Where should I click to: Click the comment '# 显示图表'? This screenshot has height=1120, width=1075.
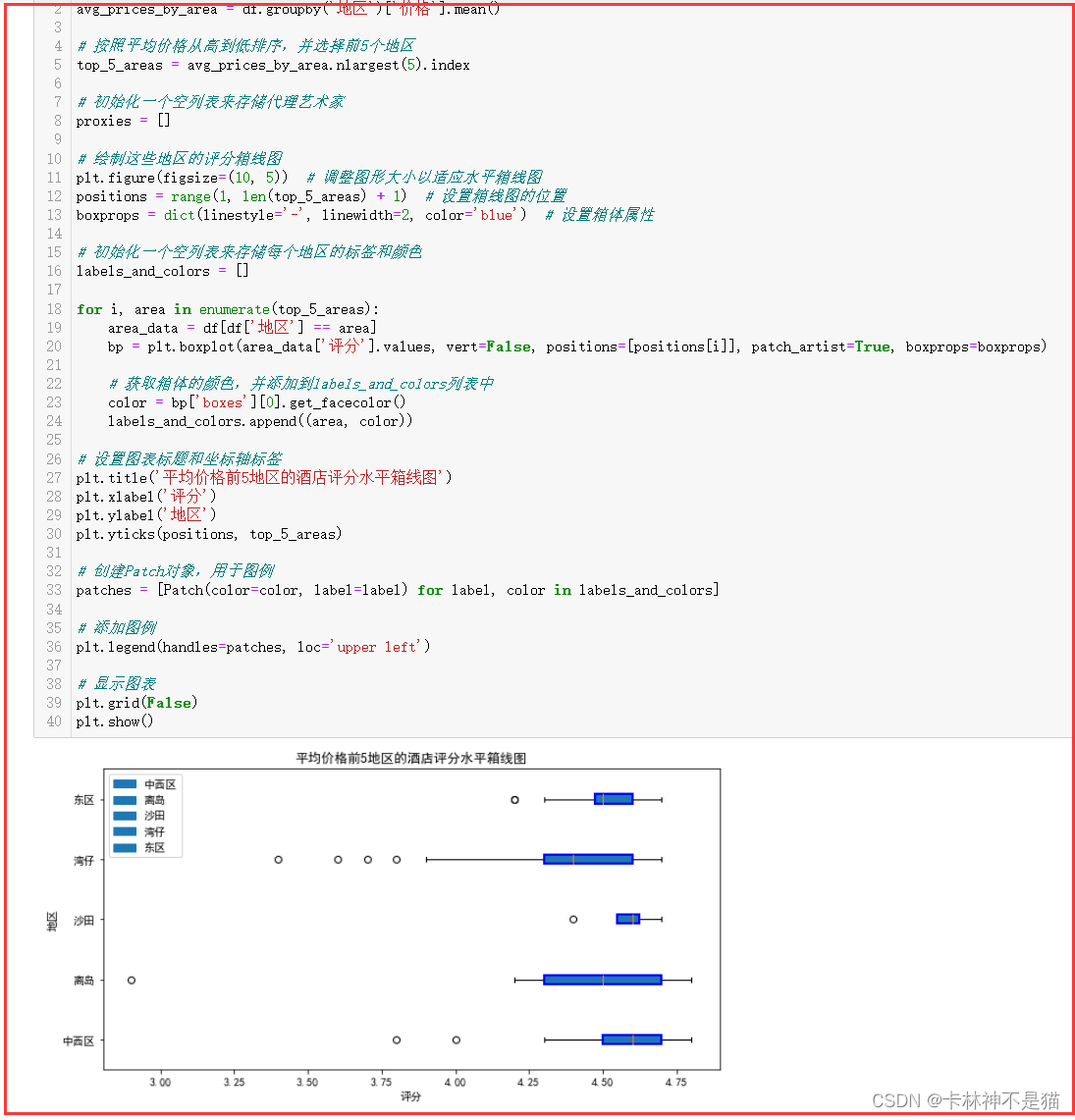(x=117, y=683)
